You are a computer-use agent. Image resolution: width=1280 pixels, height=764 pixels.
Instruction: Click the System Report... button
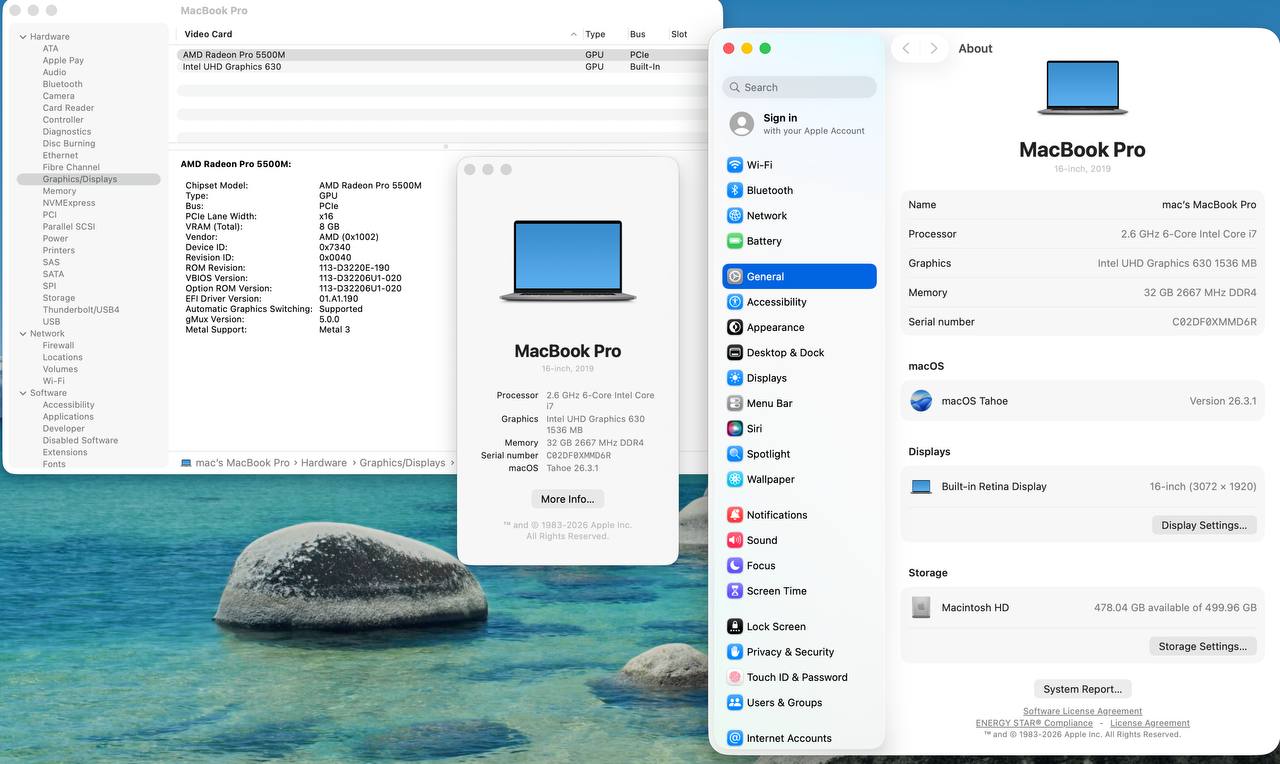[x=1082, y=689]
